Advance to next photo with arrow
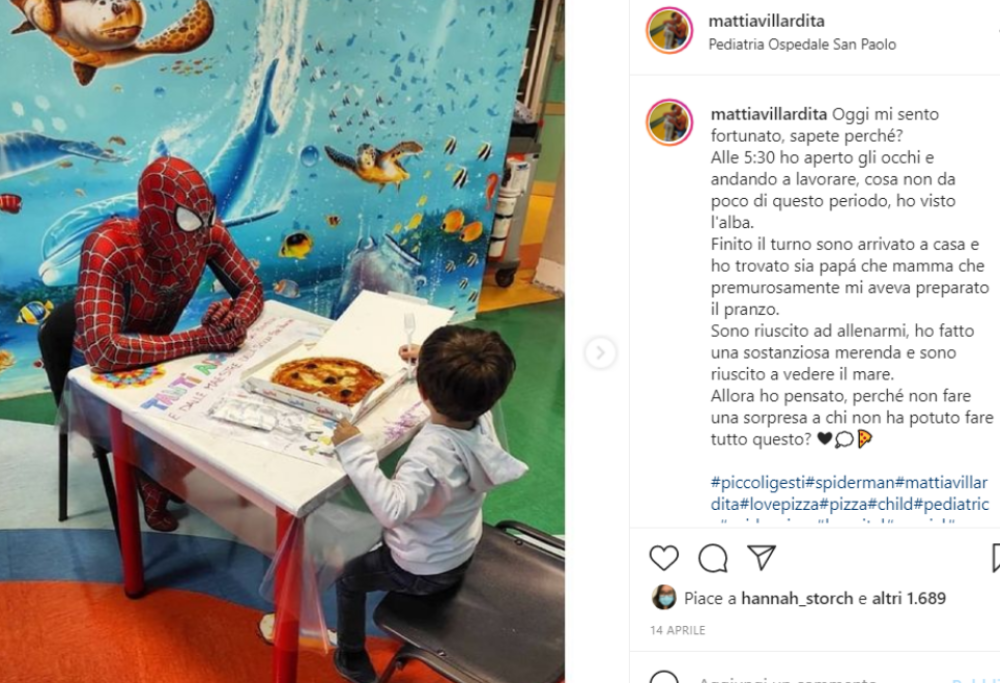The width and height of the screenshot is (1000, 683). coord(600,352)
